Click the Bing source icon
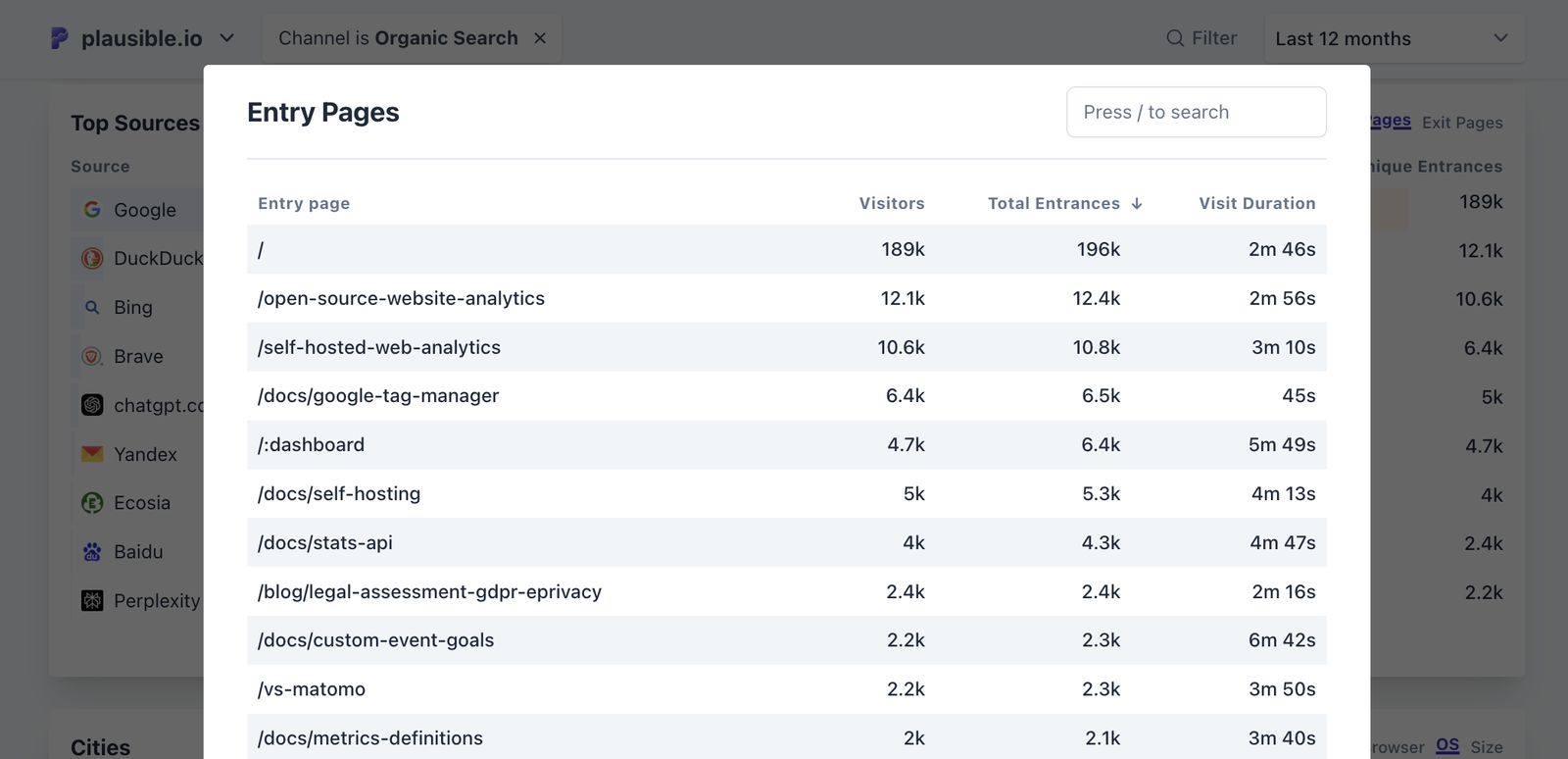This screenshot has height=759, width=1568. 92,307
